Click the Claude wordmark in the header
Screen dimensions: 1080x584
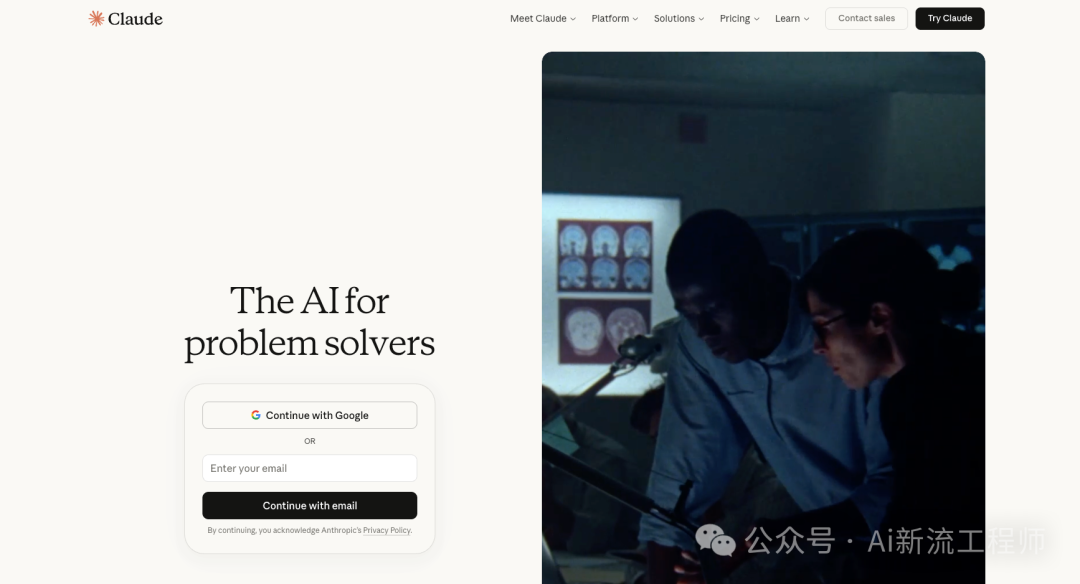[x=135, y=19]
